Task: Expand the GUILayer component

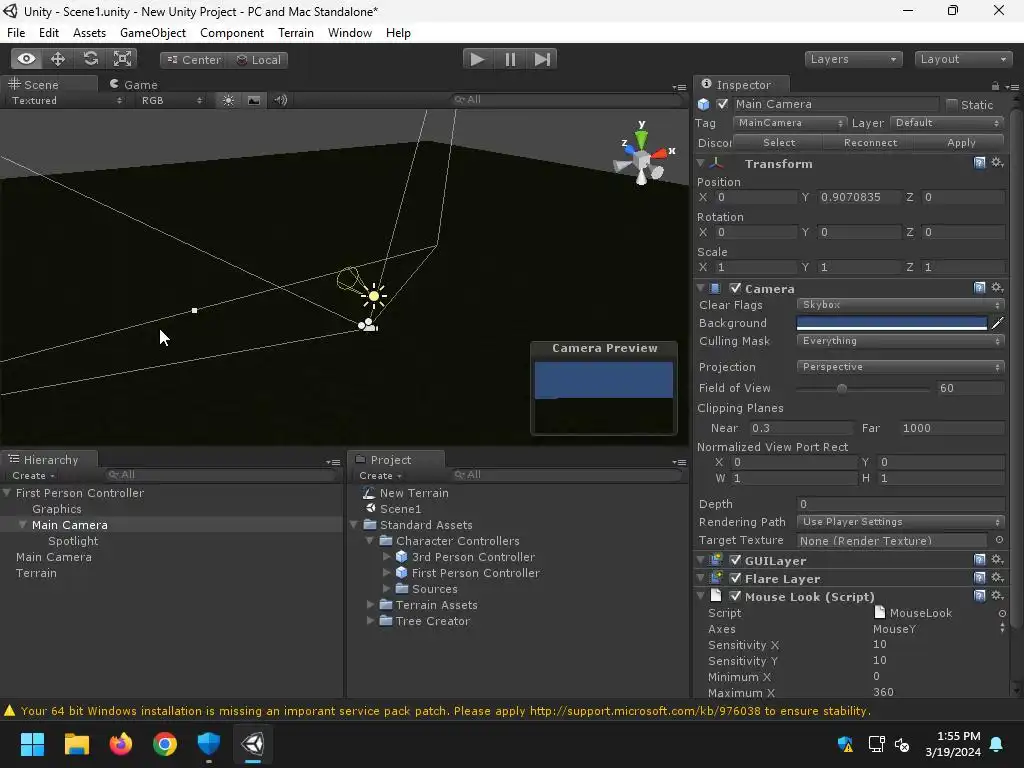Action: pyautogui.click(x=701, y=560)
